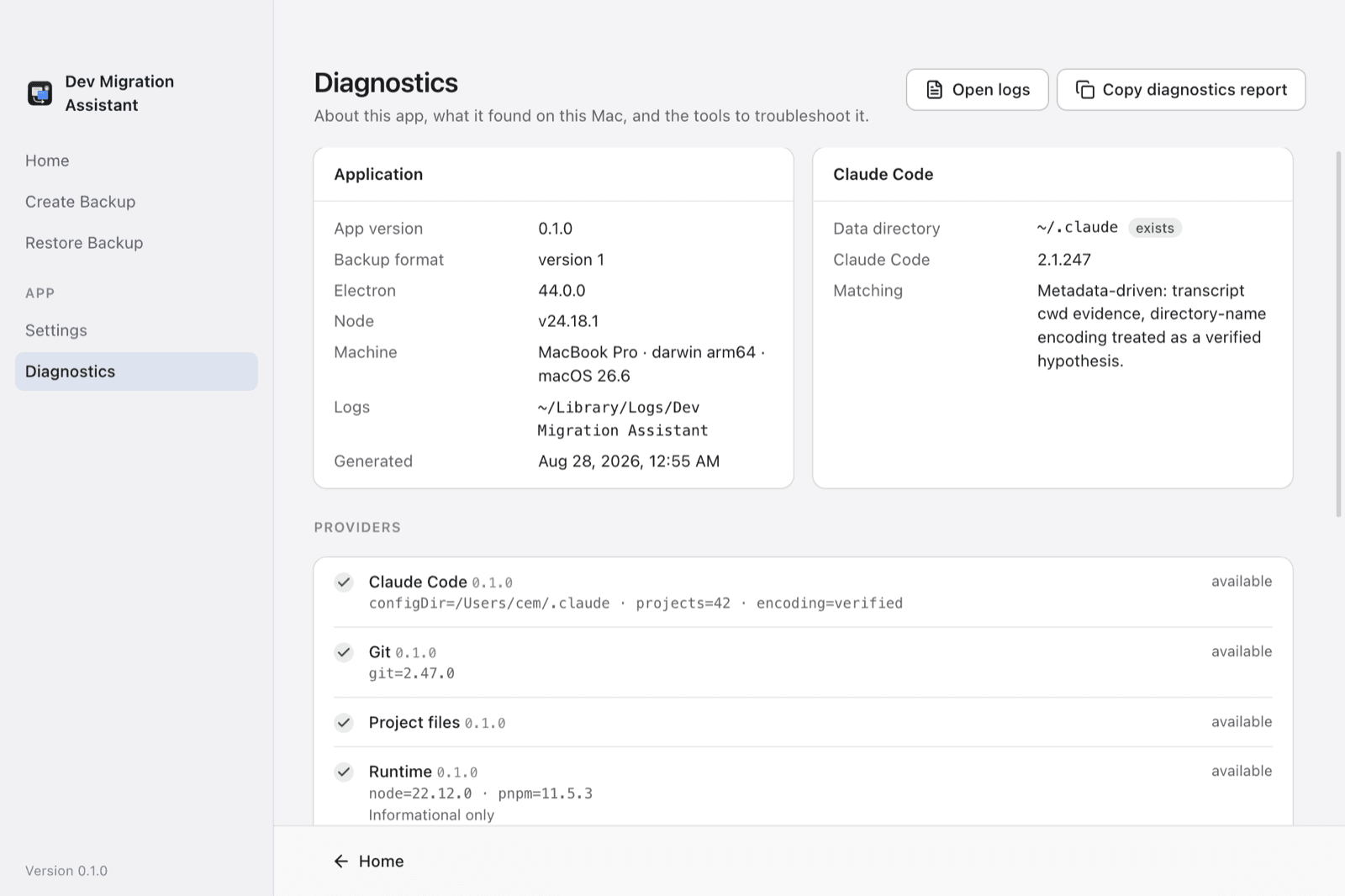Screen dimensions: 1345x896
Task: Click the document icon on Open logs
Action: (x=934, y=90)
